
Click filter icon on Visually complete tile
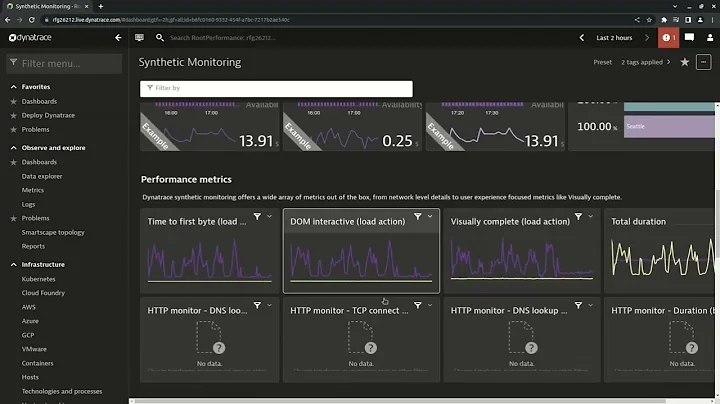578,216
